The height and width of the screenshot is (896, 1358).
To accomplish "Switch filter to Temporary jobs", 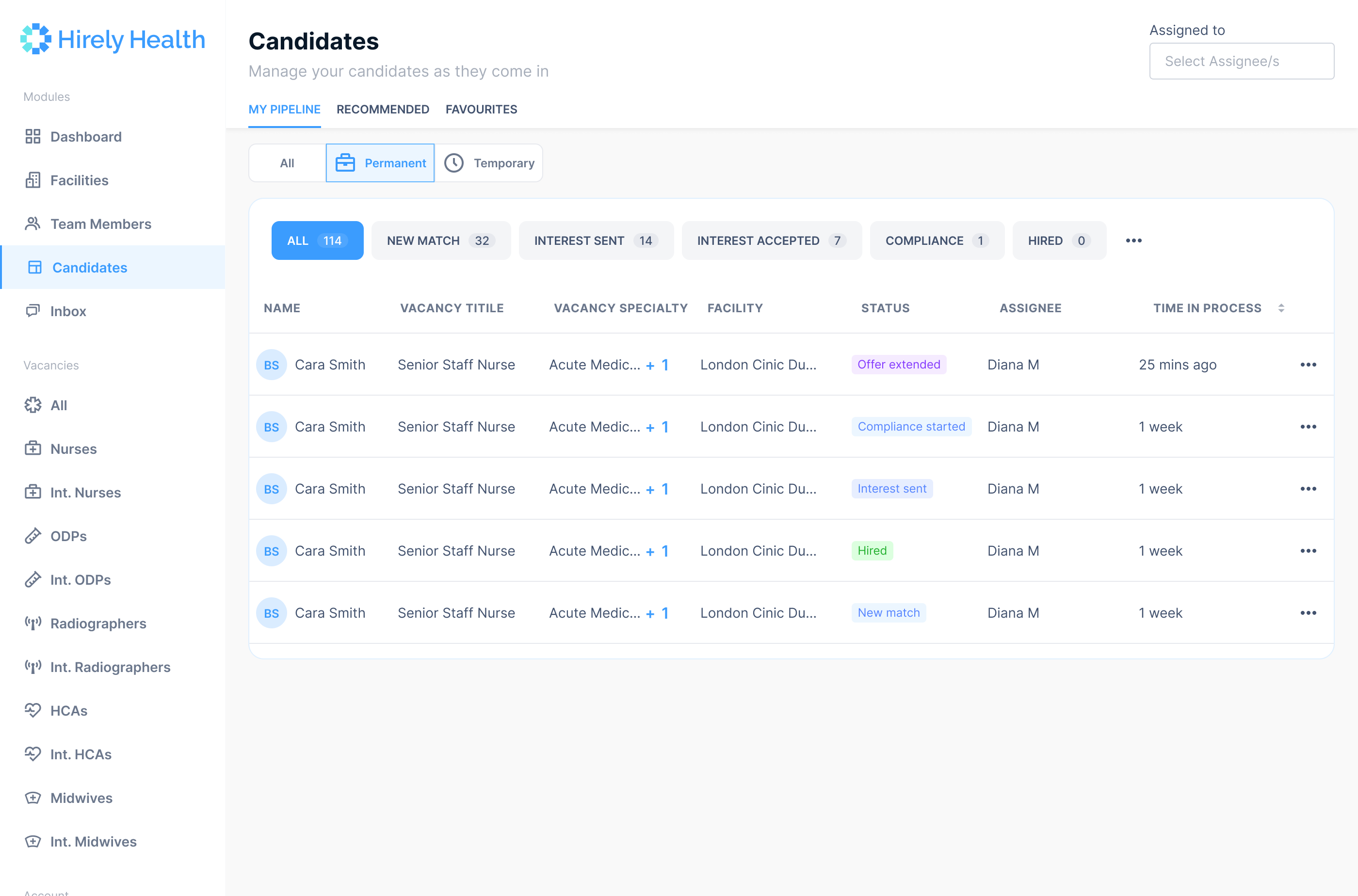I will pyautogui.click(x=489, y=163).
